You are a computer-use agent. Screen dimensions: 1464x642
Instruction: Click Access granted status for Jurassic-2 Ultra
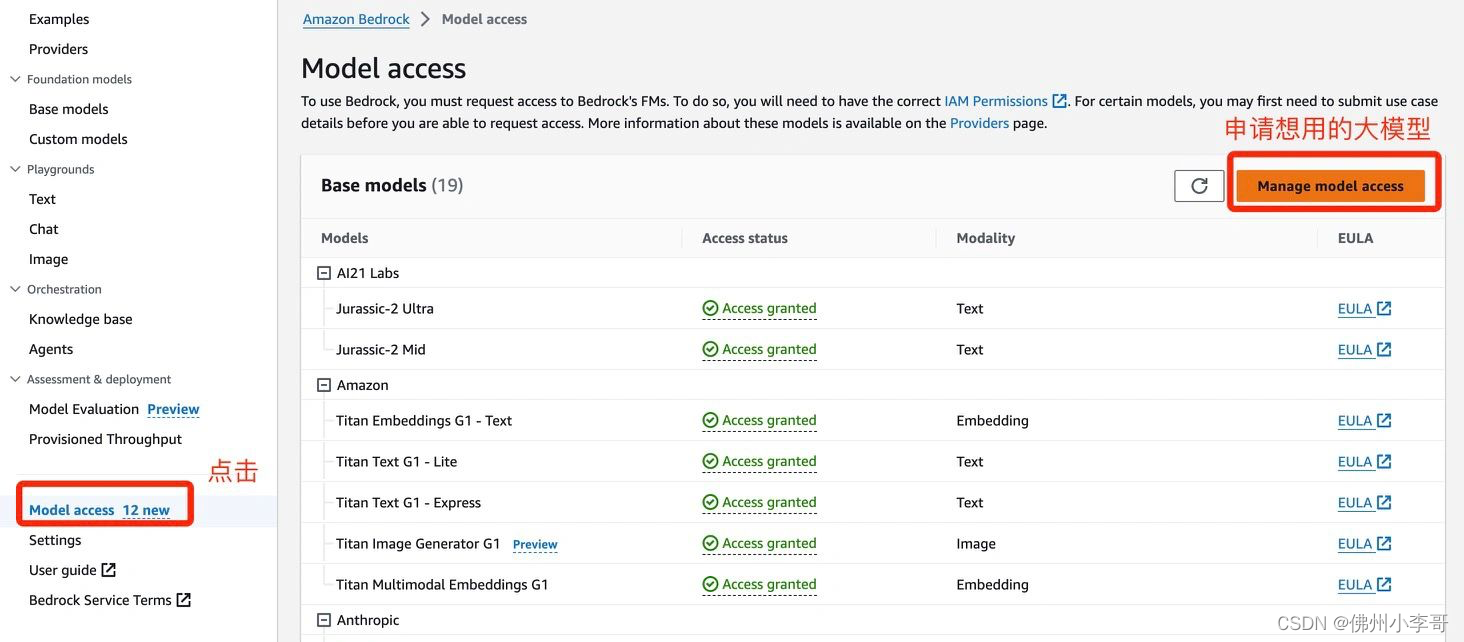pyautogui.click(x=769, y=308)
